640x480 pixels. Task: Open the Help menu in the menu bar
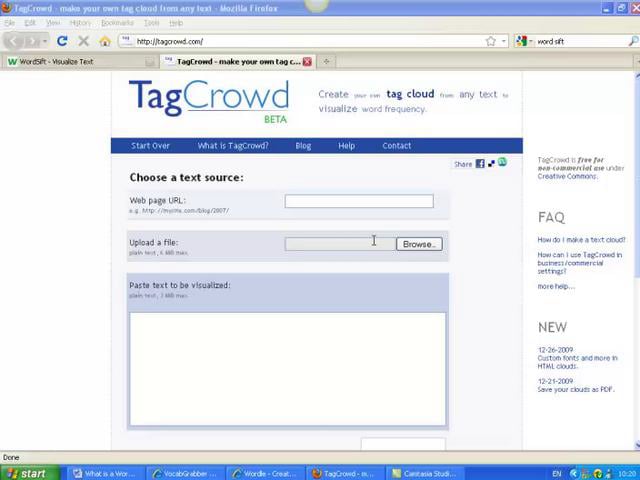coord(176,23)
